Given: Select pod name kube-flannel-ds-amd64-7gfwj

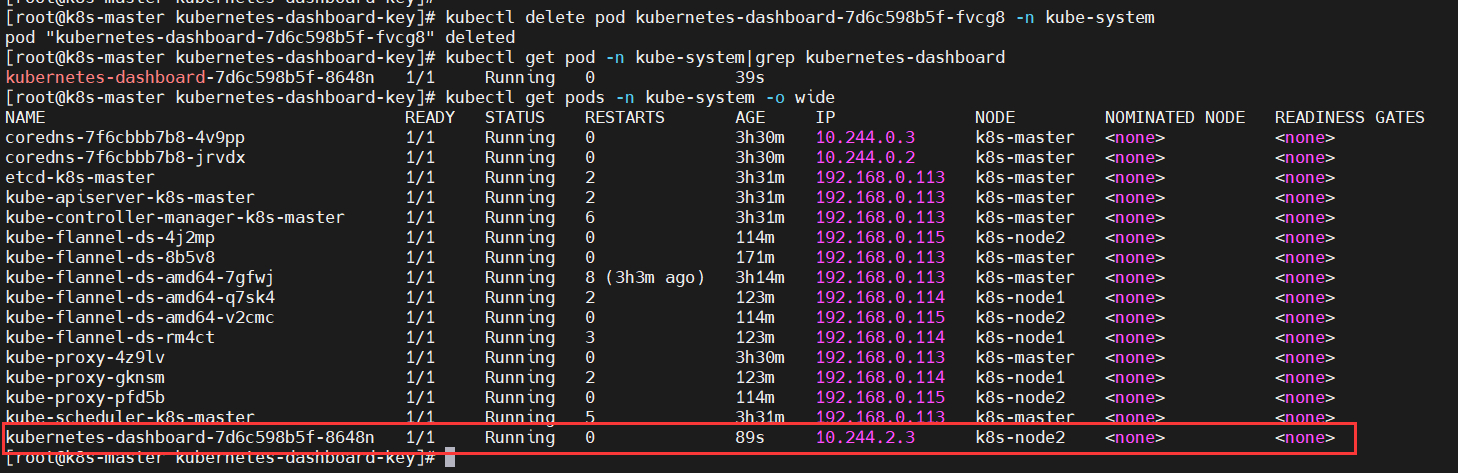Looking at the screenshot, I should tap(140, 277).
